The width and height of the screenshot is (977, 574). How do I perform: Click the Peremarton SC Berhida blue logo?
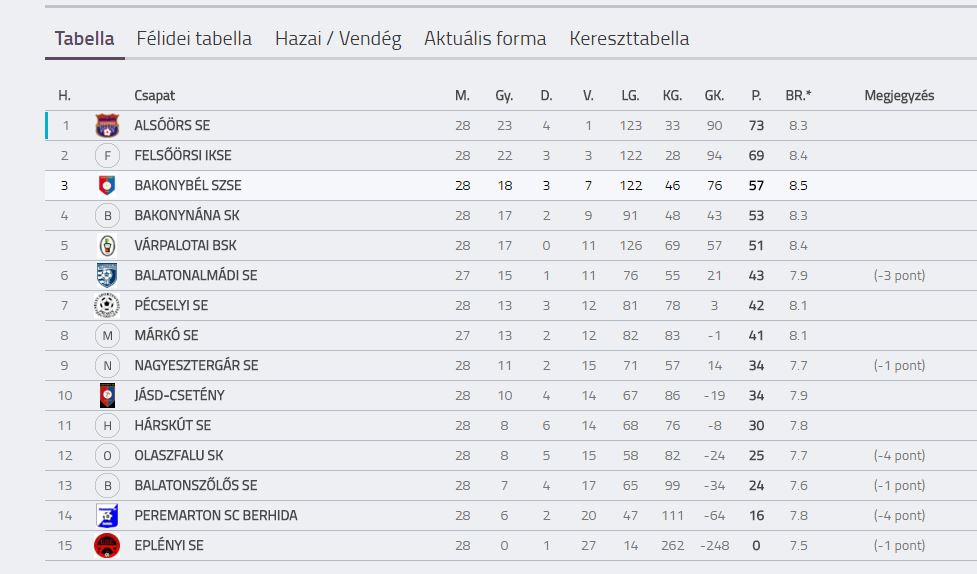(x=107, y=515)
